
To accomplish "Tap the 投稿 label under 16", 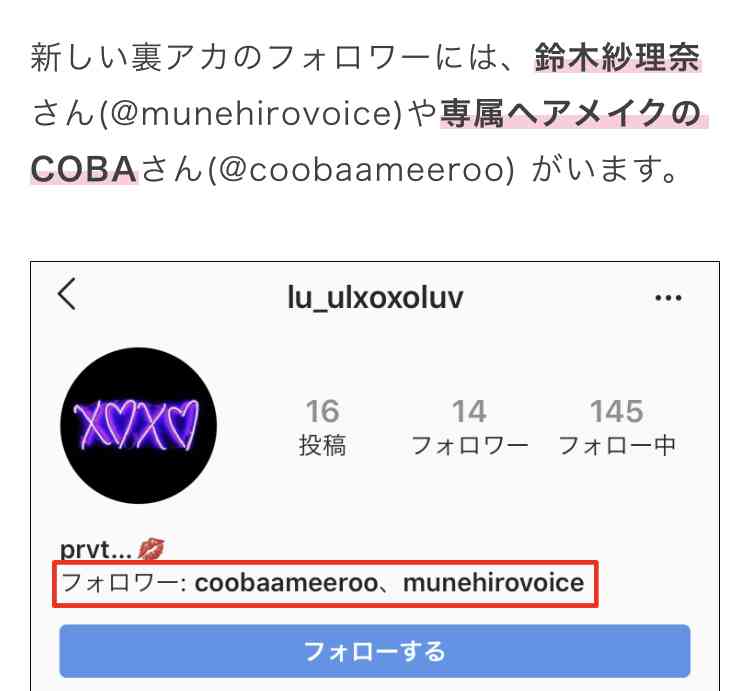I will 322,446.
